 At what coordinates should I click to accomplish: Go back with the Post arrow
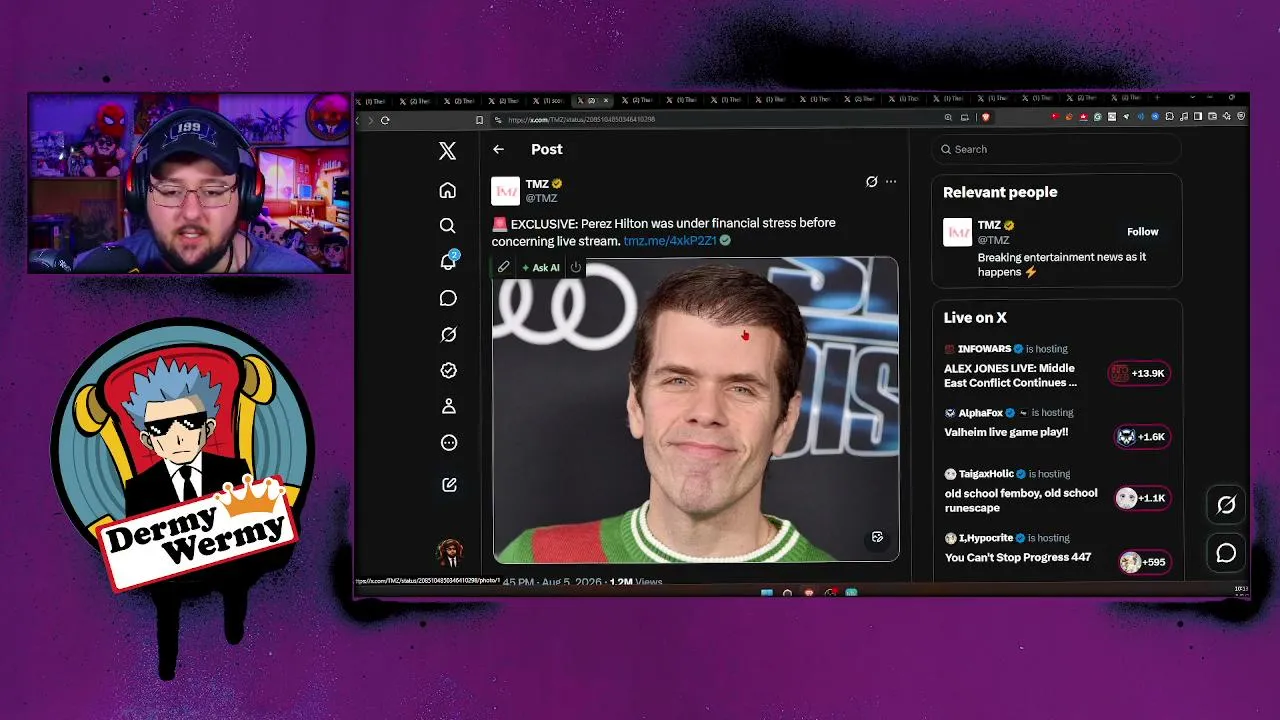click(498, 149)
